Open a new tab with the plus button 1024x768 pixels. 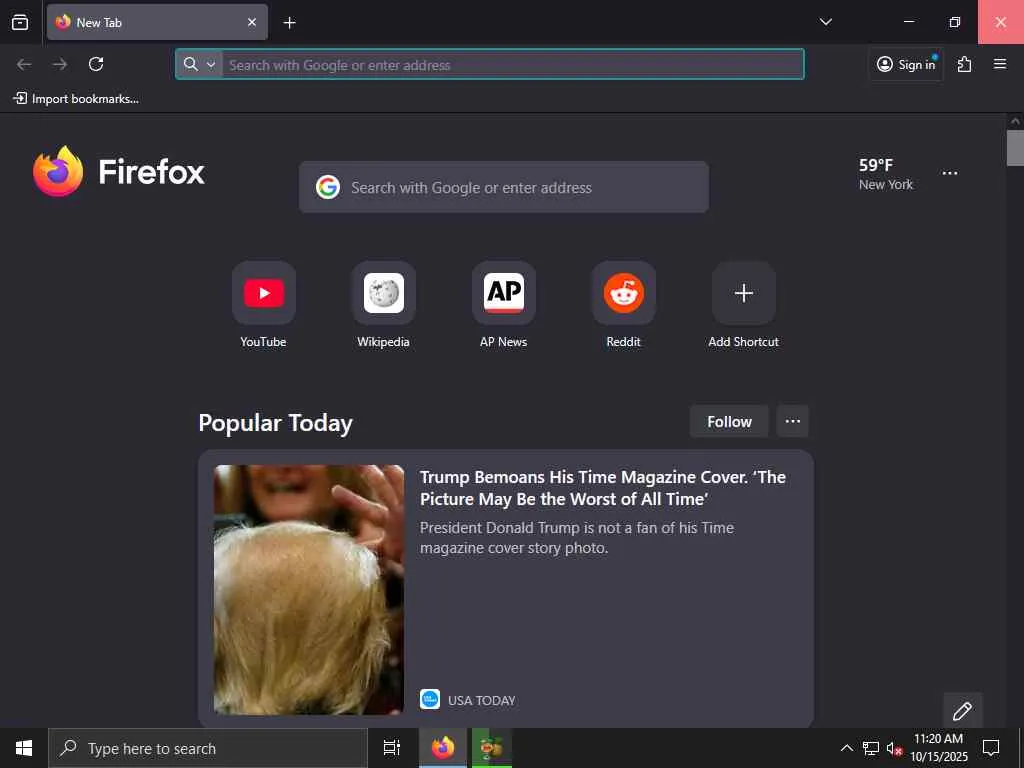tap(289, 23)
